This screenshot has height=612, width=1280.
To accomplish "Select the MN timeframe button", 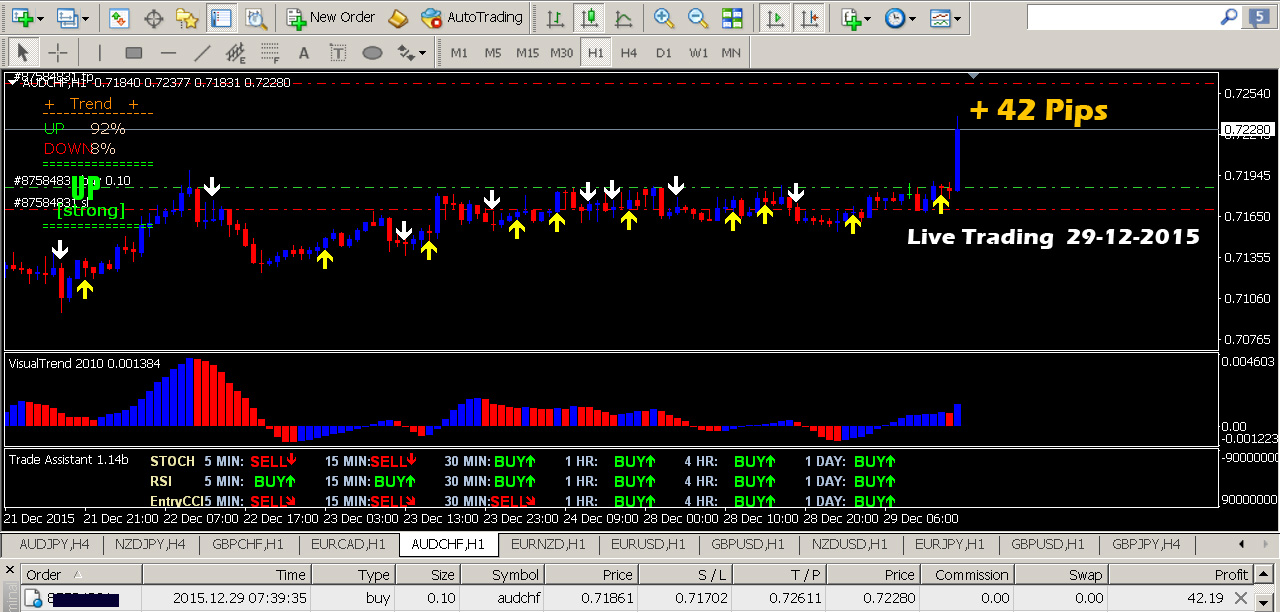I will point(731,52).
